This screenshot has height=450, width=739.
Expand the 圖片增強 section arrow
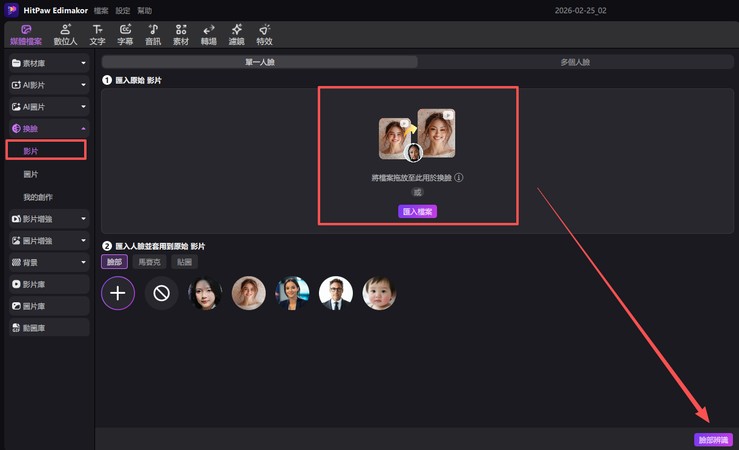(83, 240)
